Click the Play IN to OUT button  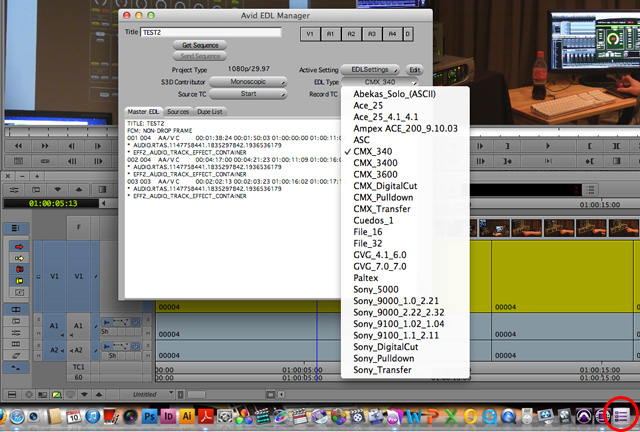point(548,161)
